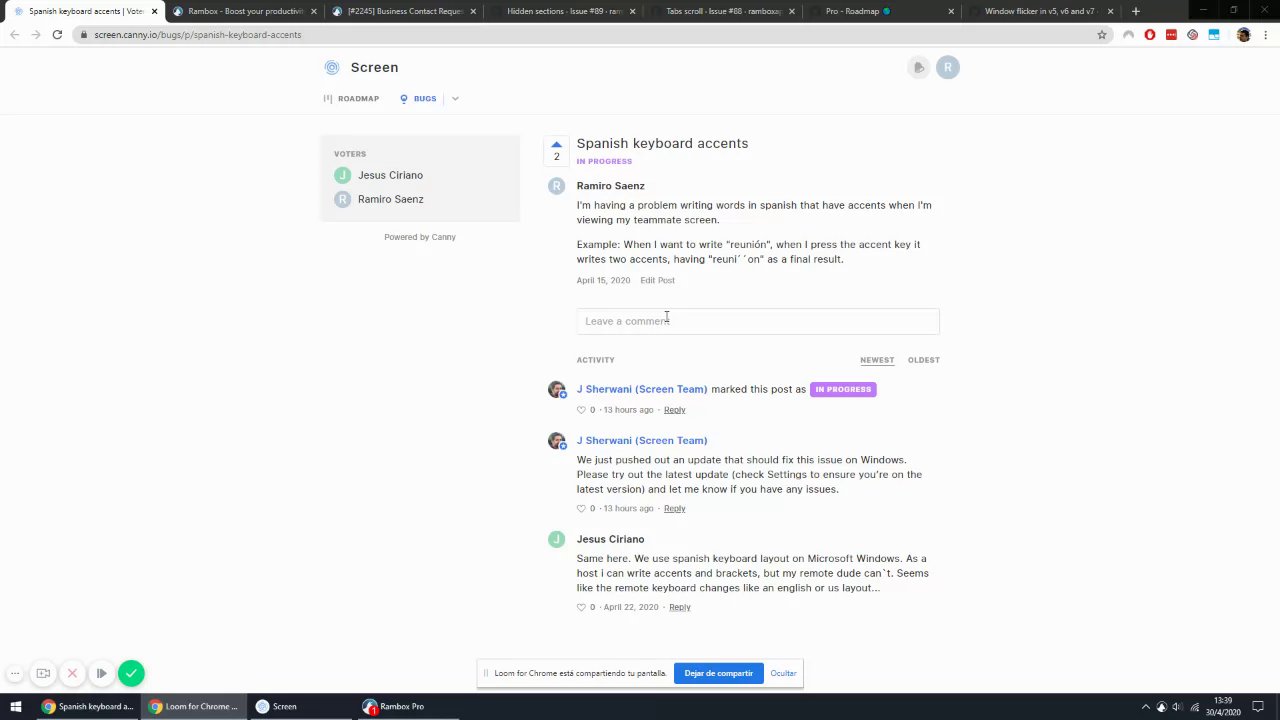
Task: Switch to the Business Contact Request browser tab
Action: coord(403,12)
